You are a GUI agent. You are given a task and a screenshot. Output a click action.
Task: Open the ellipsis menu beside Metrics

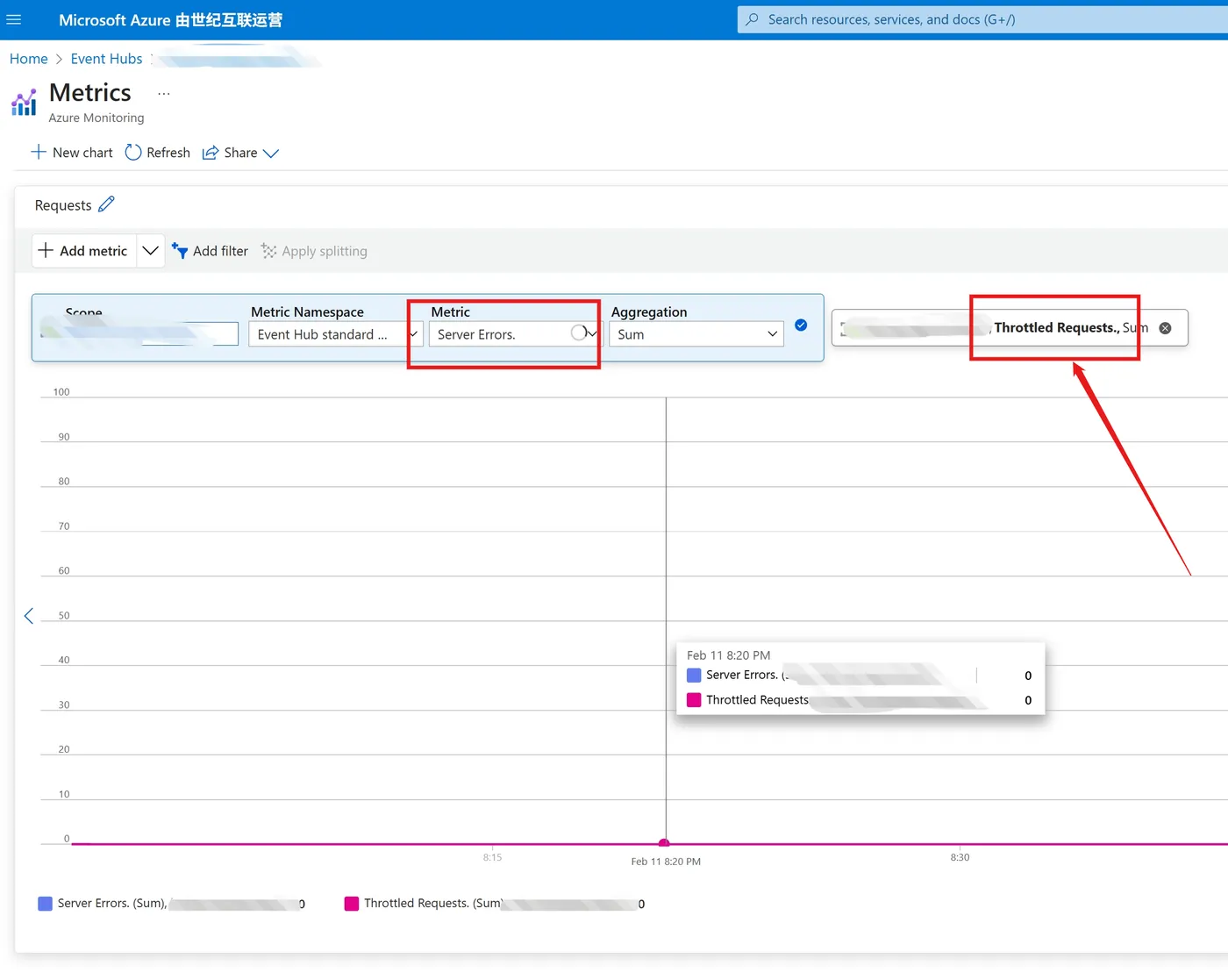164,93
